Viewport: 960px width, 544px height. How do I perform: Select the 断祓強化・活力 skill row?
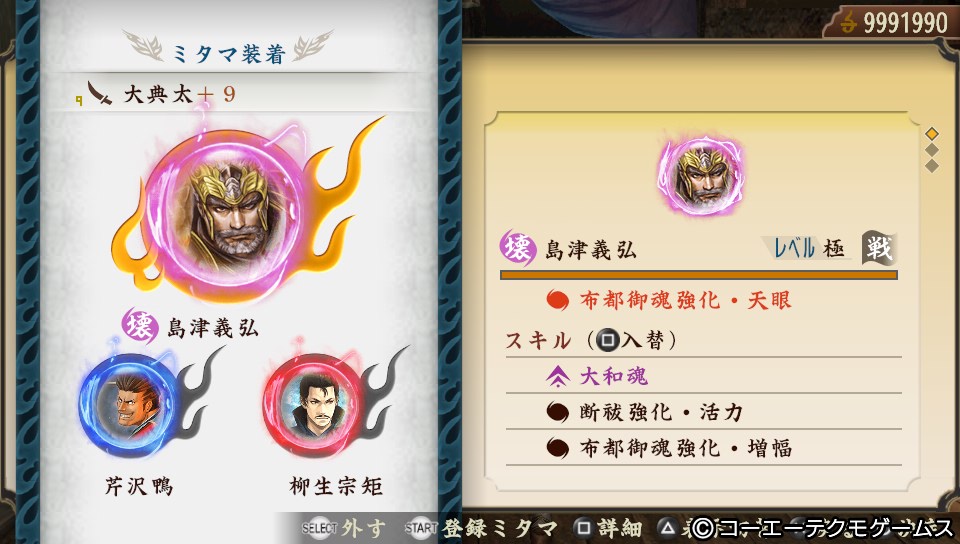click(x=703, y=411)
